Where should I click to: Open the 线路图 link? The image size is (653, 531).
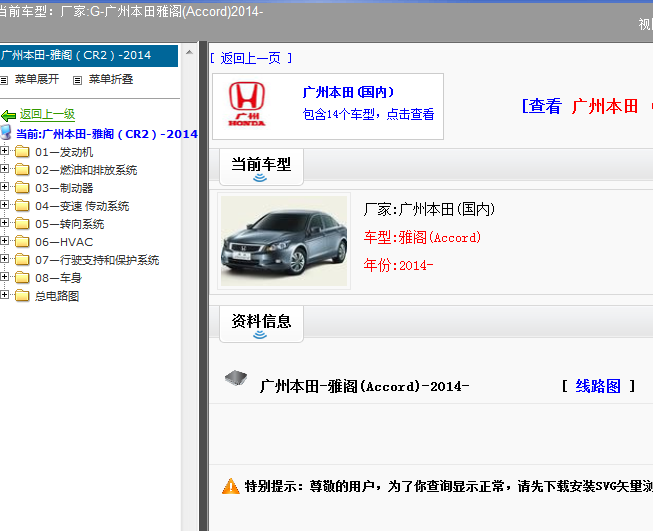[x=598, y=386]
